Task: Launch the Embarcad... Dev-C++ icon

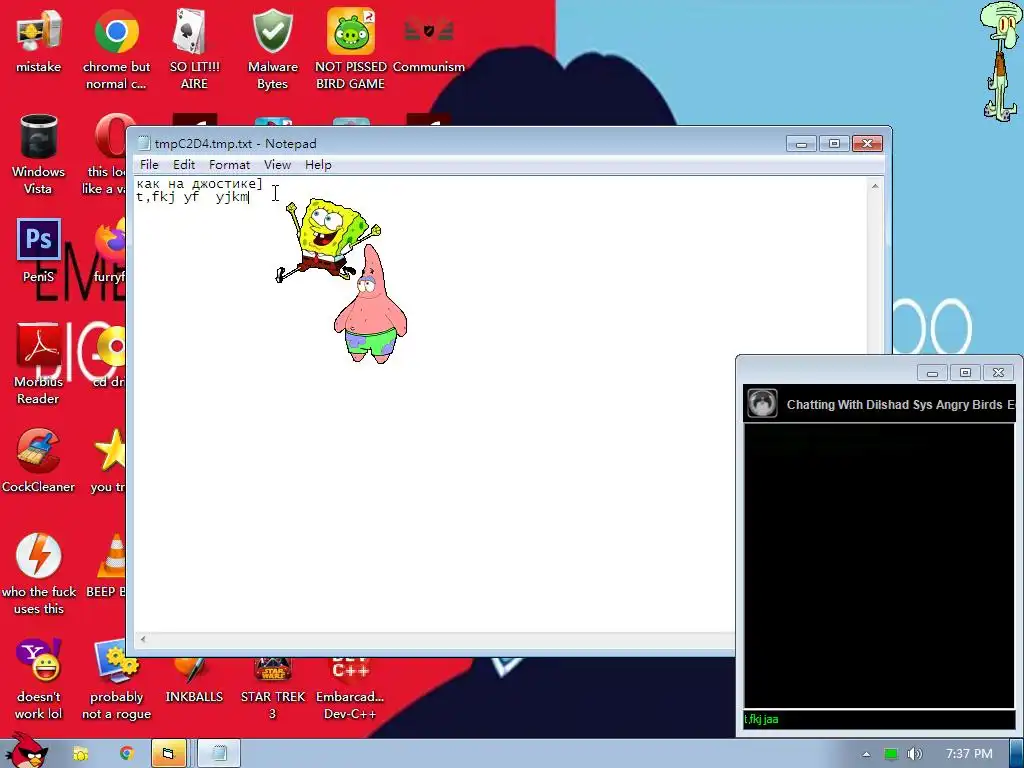Action: click(x=351, y=690)
